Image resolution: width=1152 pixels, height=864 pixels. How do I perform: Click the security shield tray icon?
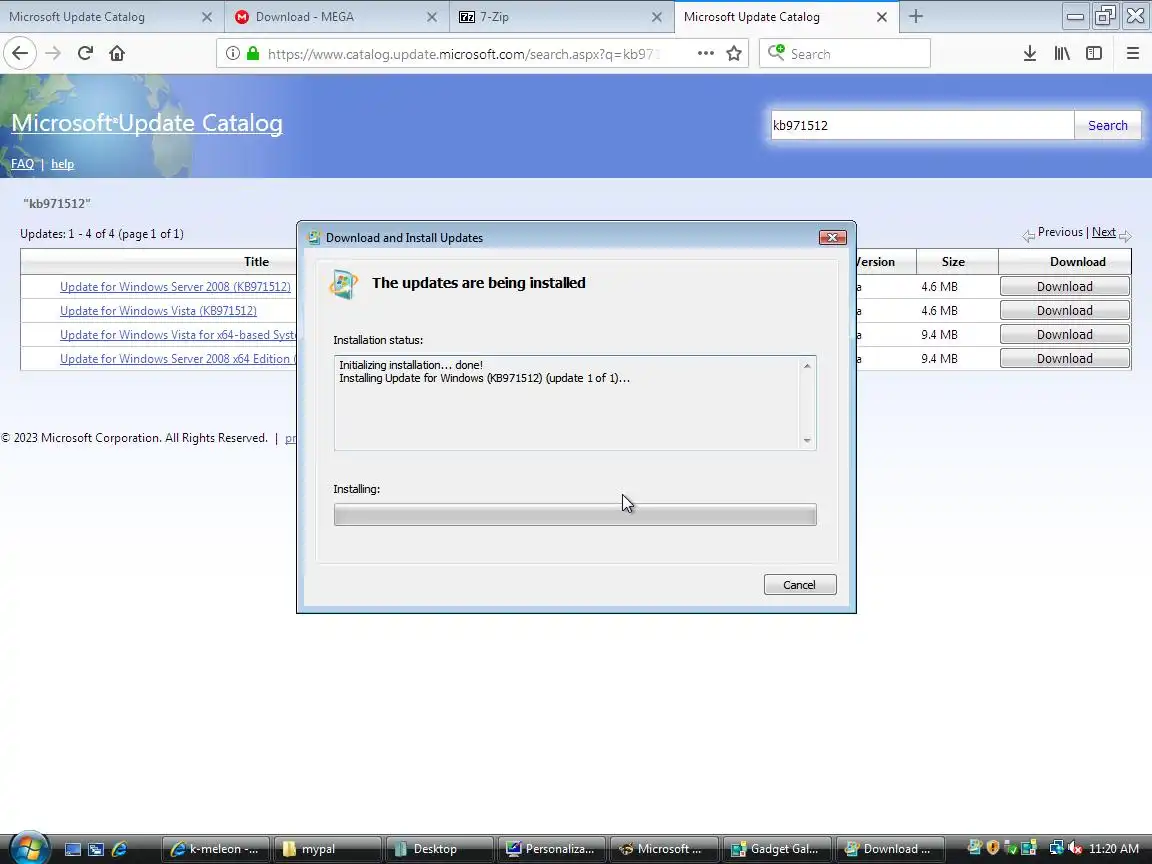click(993, 849)
